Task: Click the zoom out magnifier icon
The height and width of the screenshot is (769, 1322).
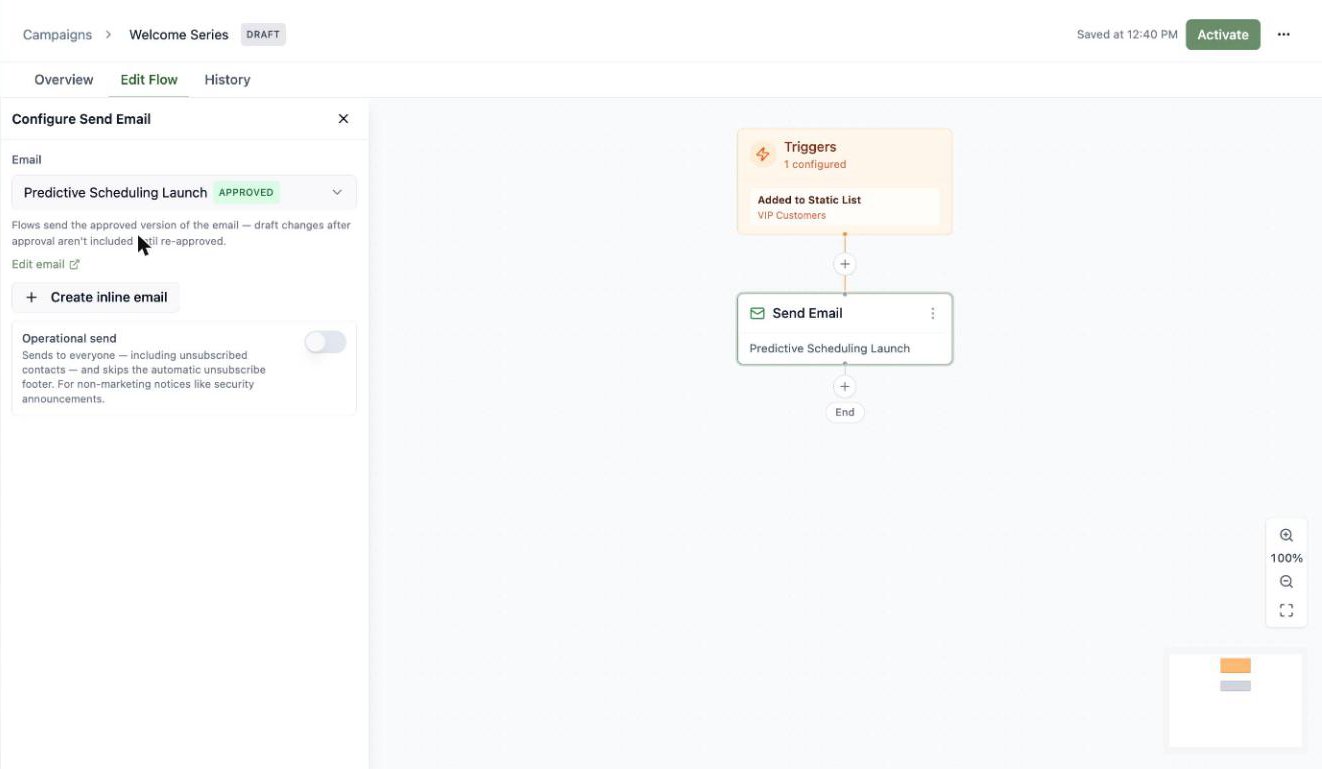Action: pyautogui.click(x=1286, y=582)
